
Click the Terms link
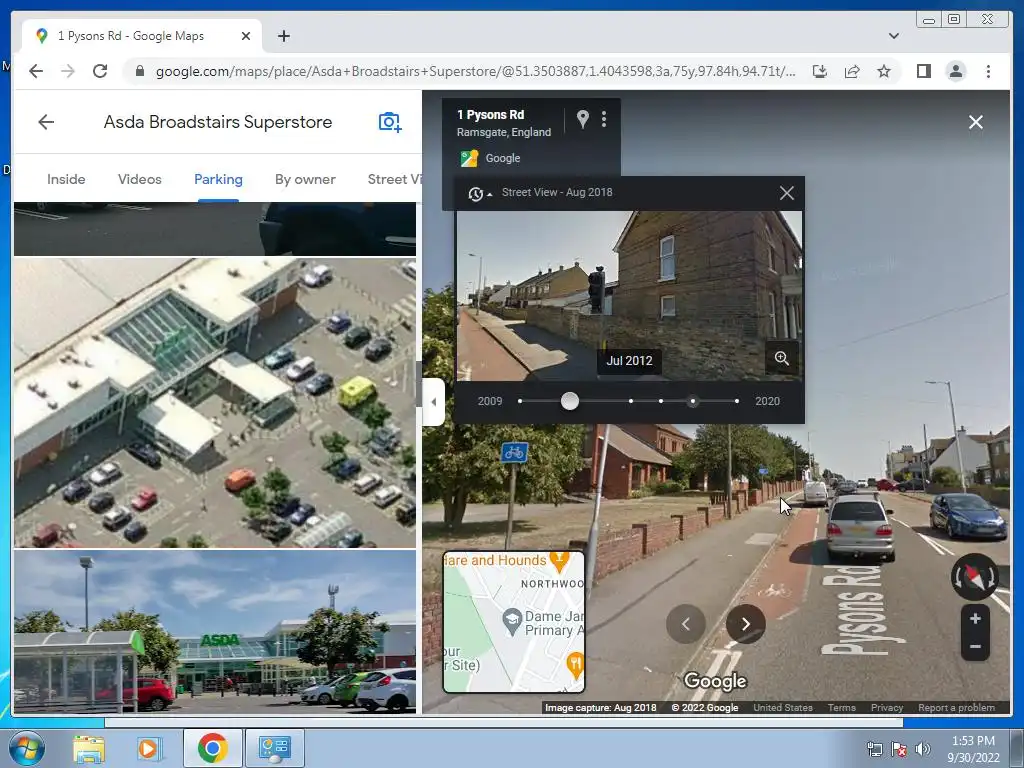coord(842,707)
